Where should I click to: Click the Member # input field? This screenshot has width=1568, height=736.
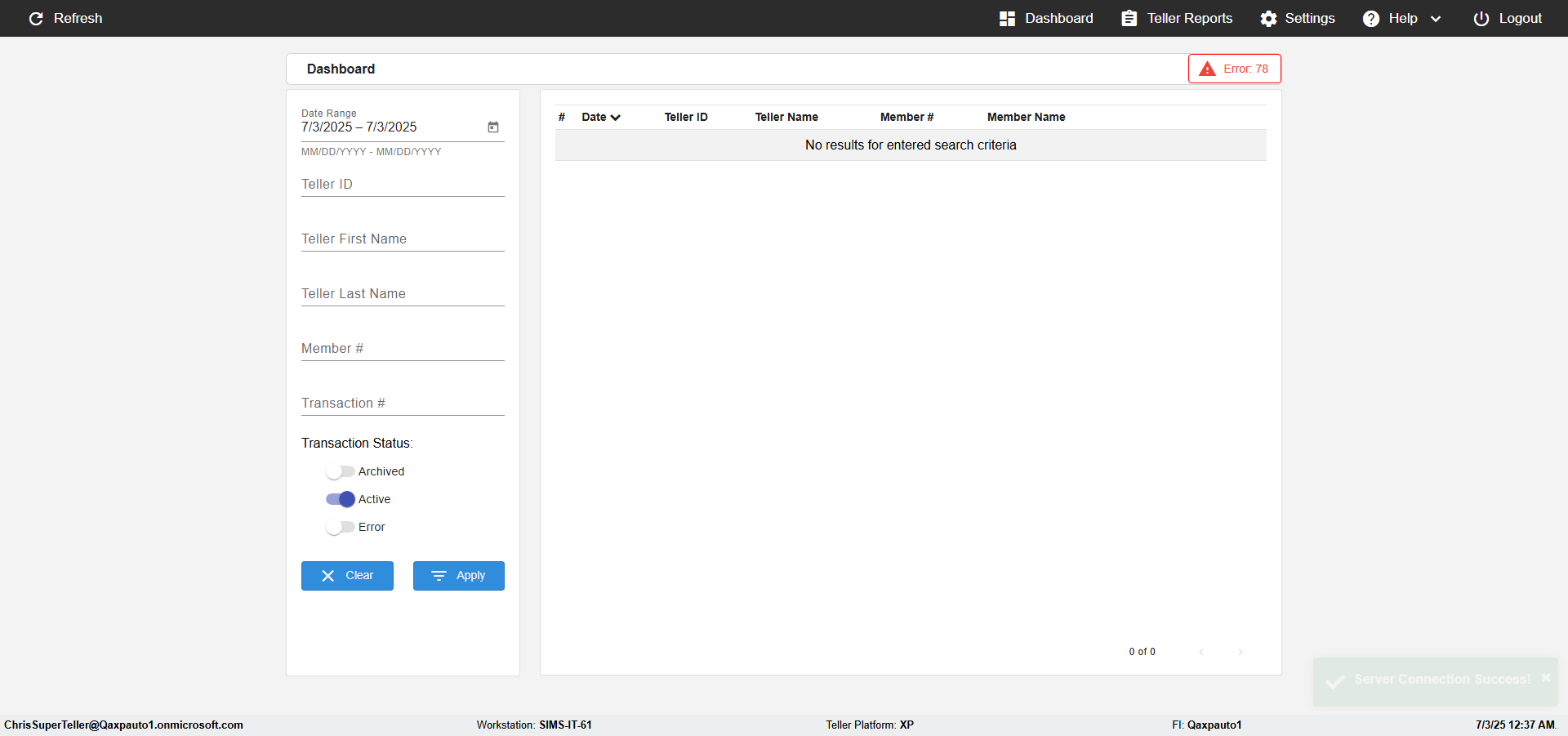(403, 349)
